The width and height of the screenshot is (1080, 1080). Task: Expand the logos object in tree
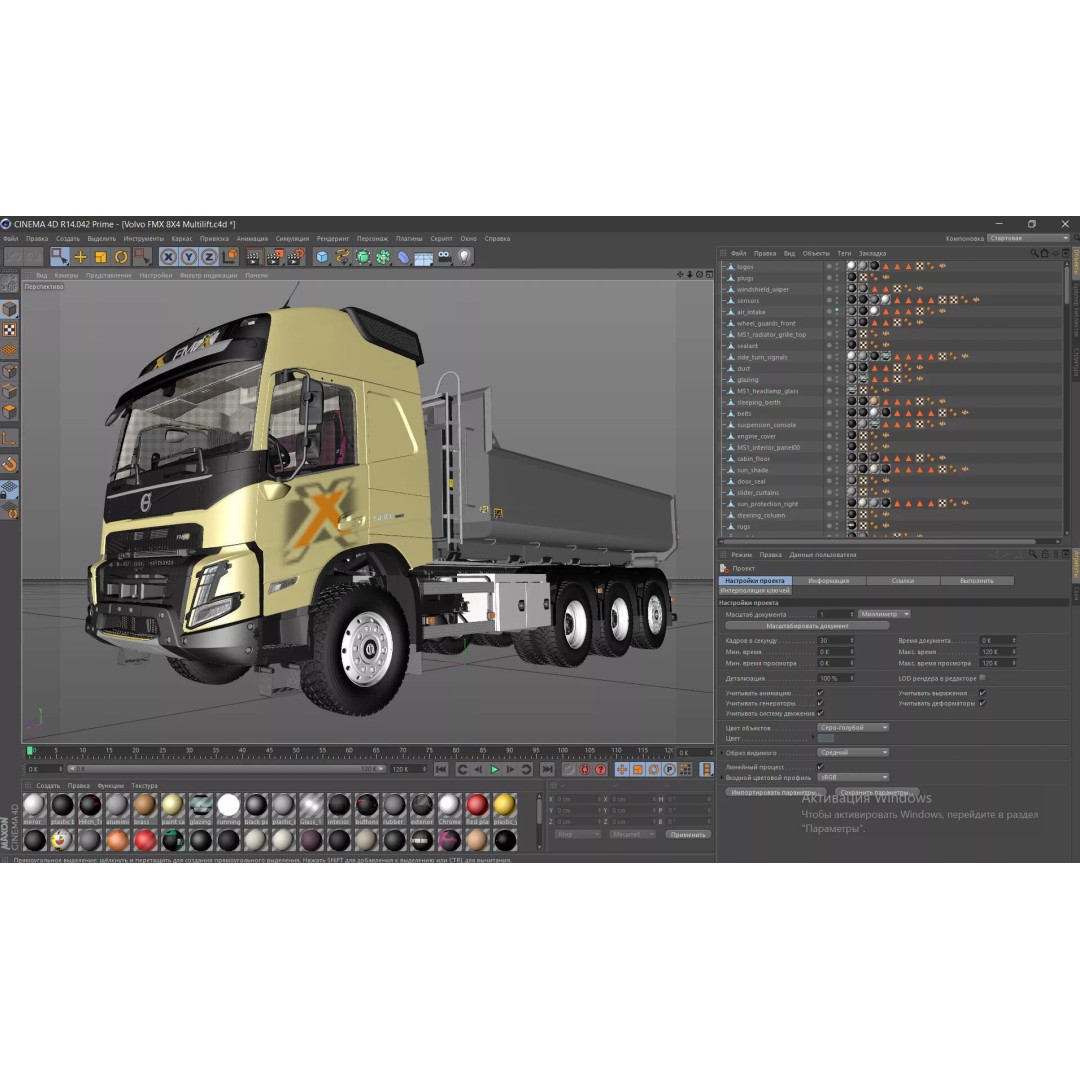click(724, 267)
